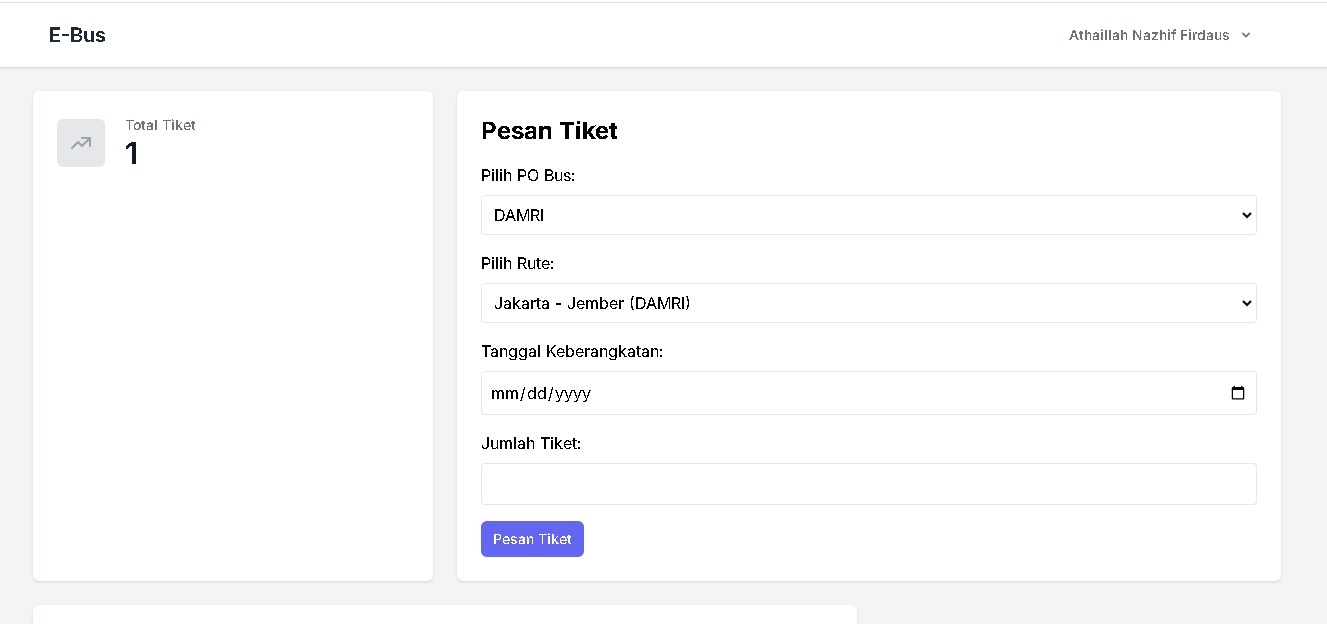Expand the Jakarta - Jember (DAMRI) route dropdown
The image size is (1327, 624).
tap(868, 303)
